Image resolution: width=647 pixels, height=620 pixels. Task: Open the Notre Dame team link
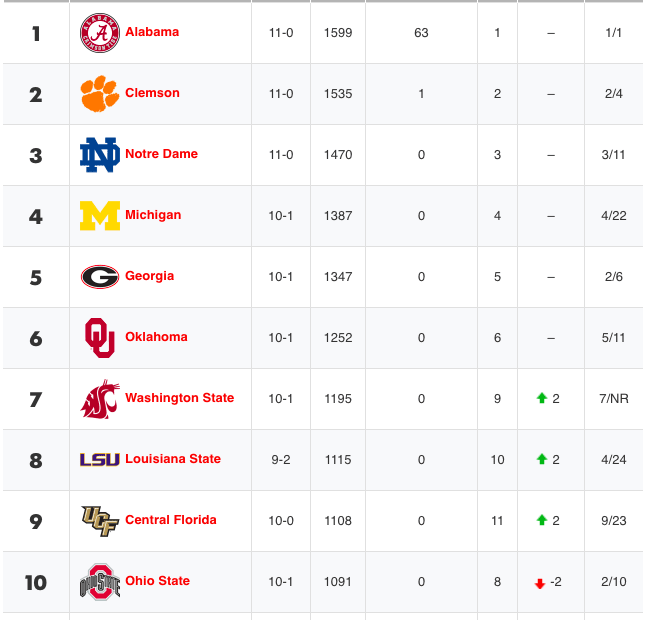tap(162, 154)
